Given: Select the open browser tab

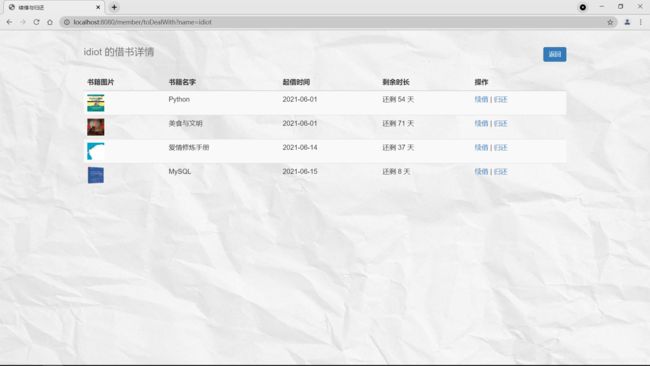Looking at the screenshot, I should point(55,7).
